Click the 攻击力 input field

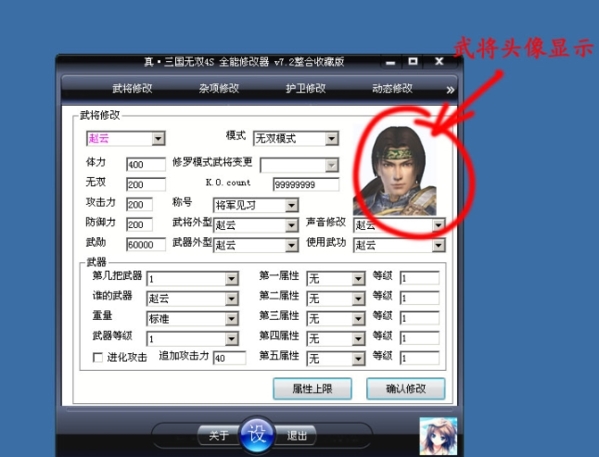[x=139, y=204]
